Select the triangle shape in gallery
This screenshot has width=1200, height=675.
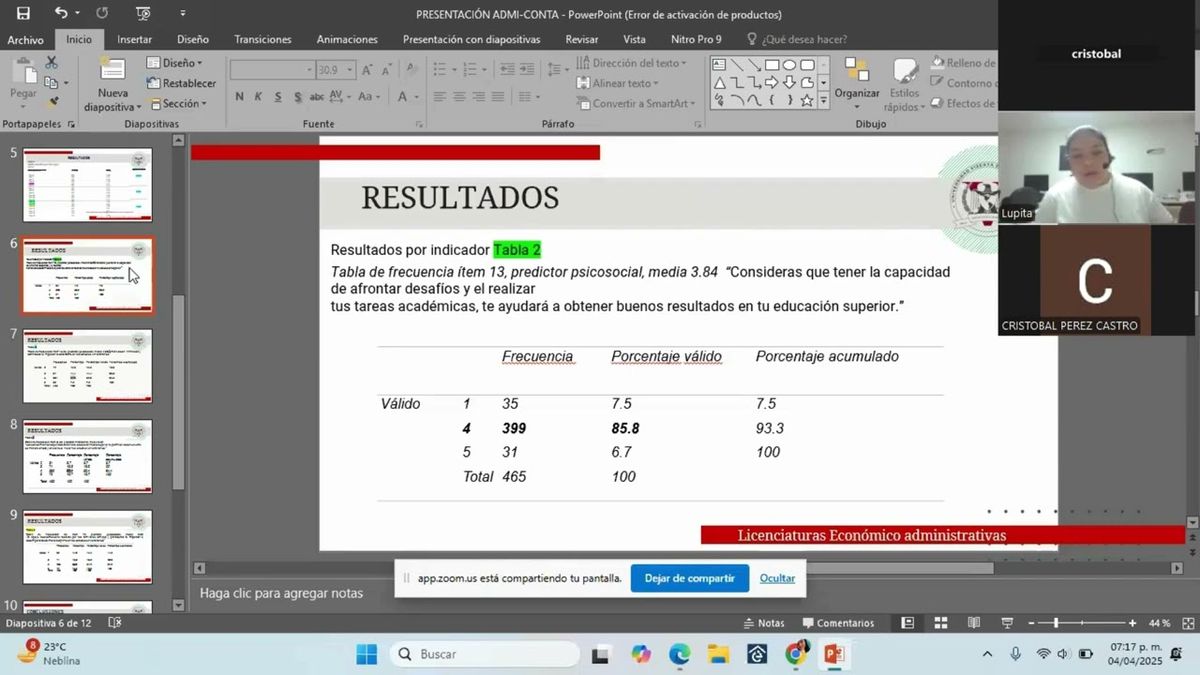(x=719, y=83)
